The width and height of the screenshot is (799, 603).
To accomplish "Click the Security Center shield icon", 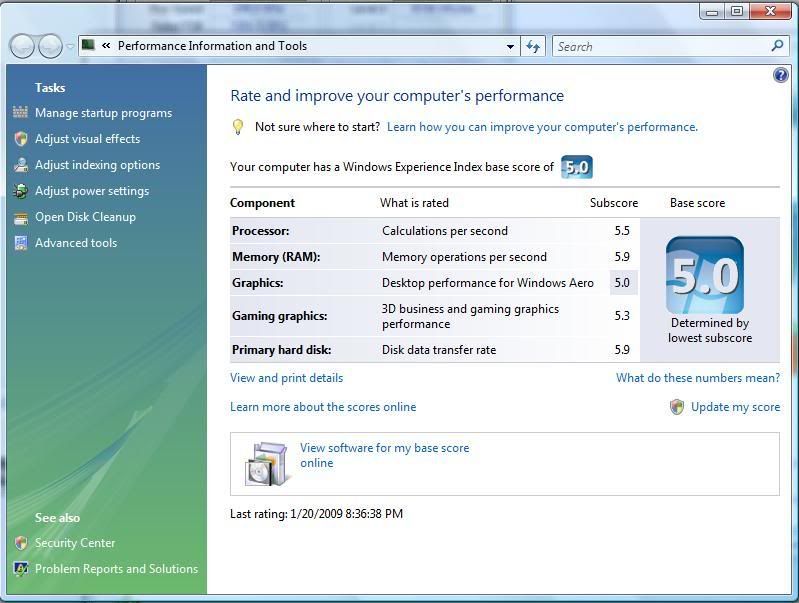I will 20,543.
